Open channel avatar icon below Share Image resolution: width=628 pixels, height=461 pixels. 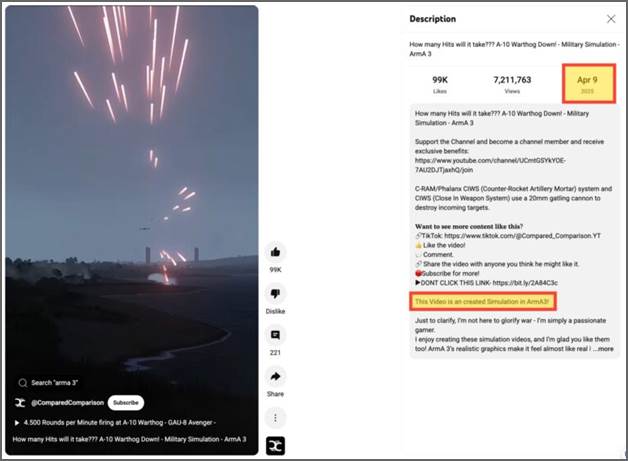coord(276,446)
